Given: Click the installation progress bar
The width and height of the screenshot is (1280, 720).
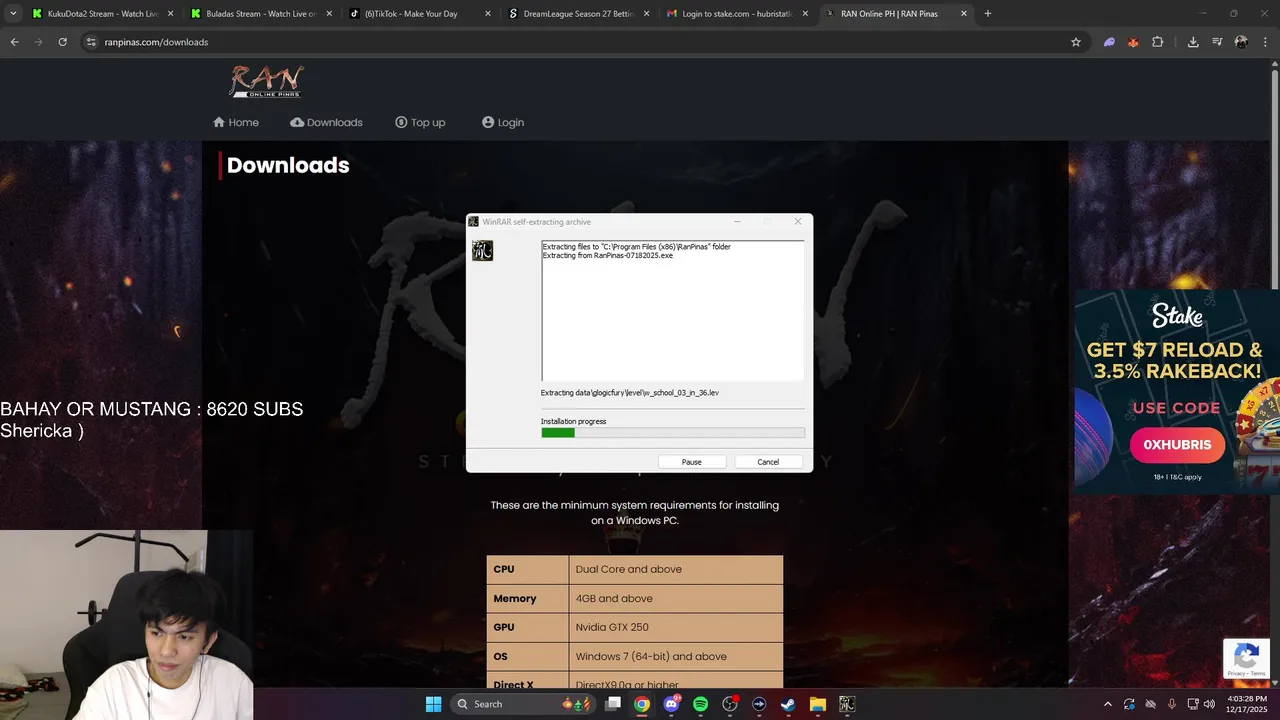Looking at the screenshot, I should pos(673,433).
